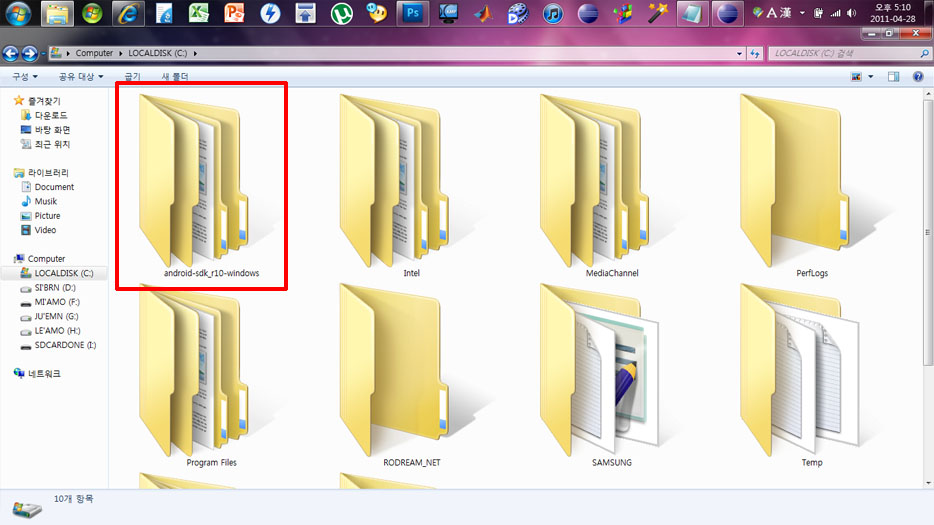Select 라이브러리 in the navigation pane
Image resolution: width=934 pixels, height=525 pixels.
pos(48,172)
